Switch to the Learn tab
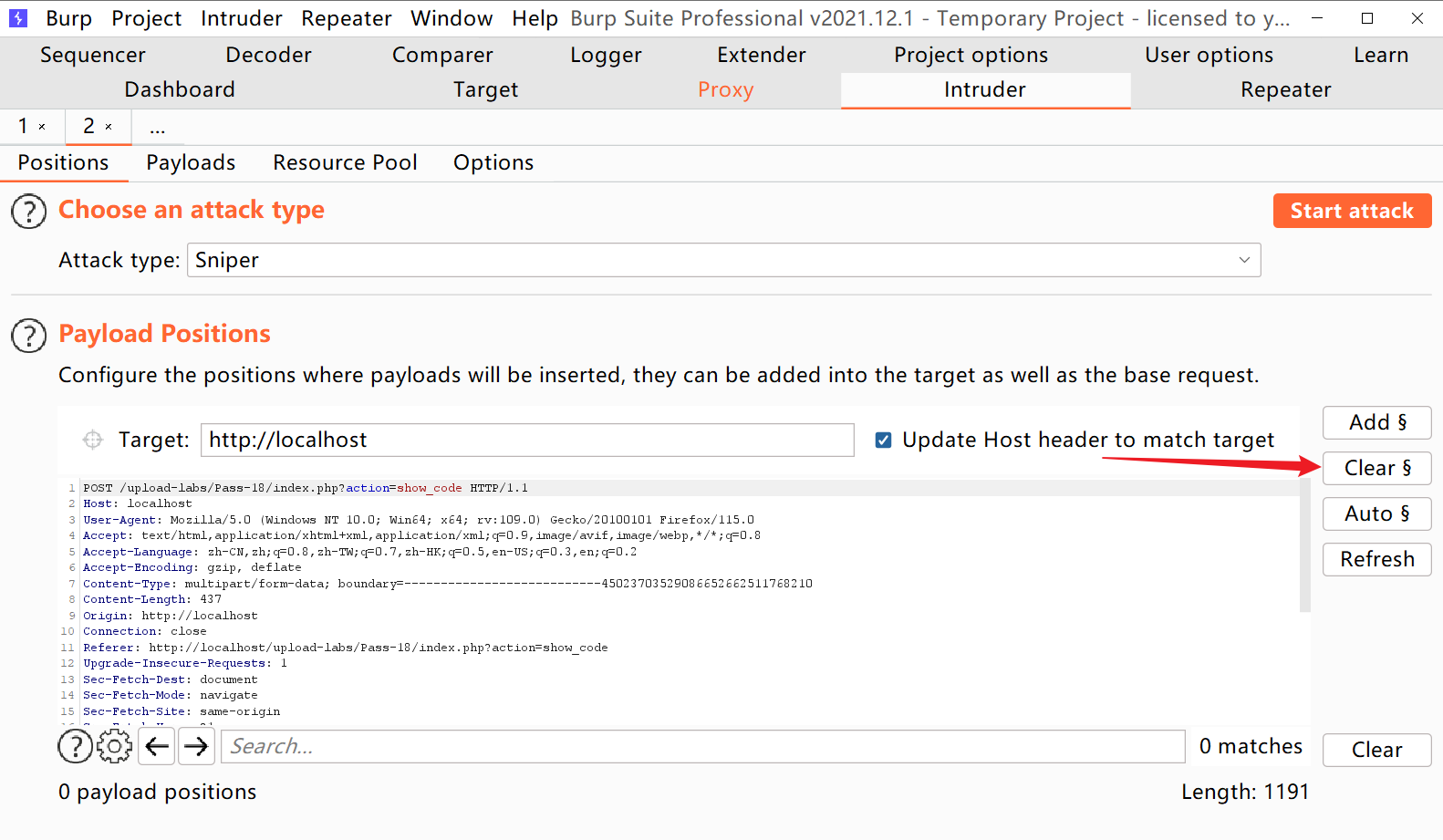The image size is (1443, 840). (1381, 55)
